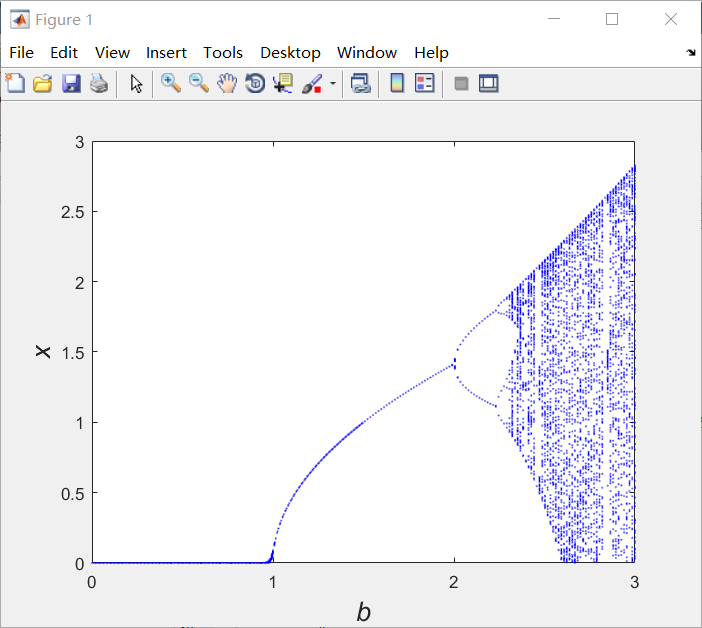This screenshot has width=702, height=628.
Task: Open the Edit menu
Action: (64, 53)
